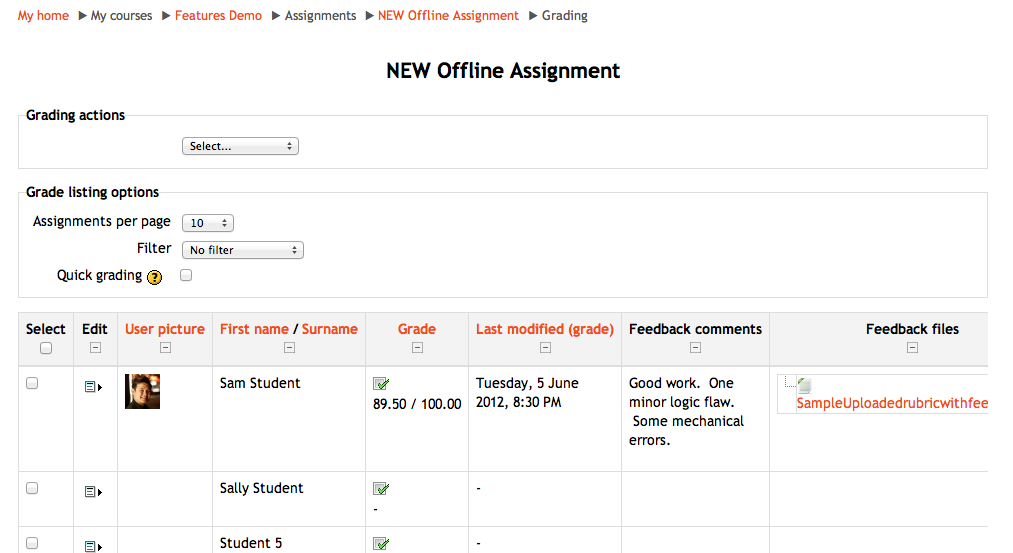Collapse the Grade column
This screenshot has width=1013, height=553.
click(417, 348)
